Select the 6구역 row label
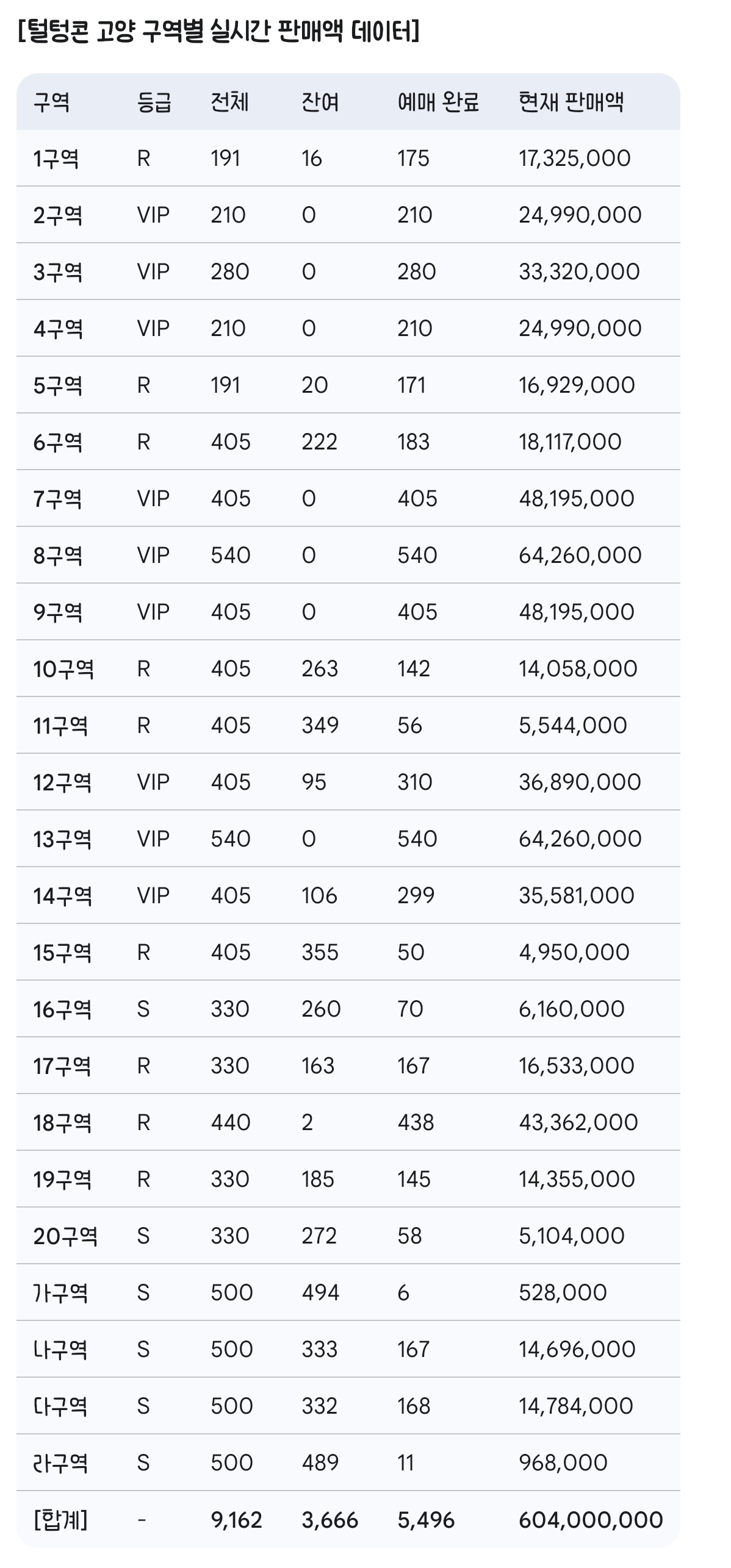731x1568 pixels. (57, 442)
